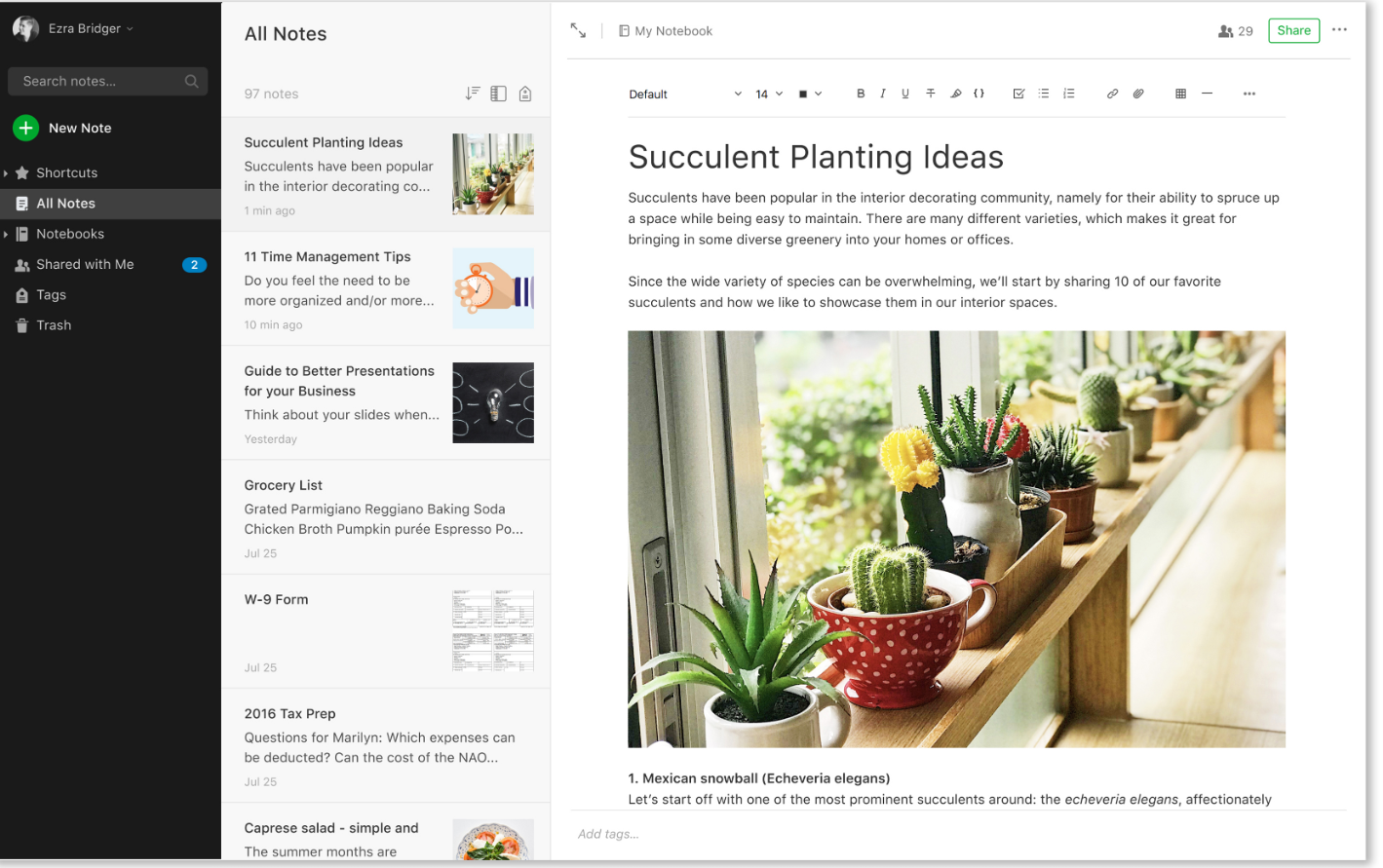Click the Add tags field

point(609,834)
